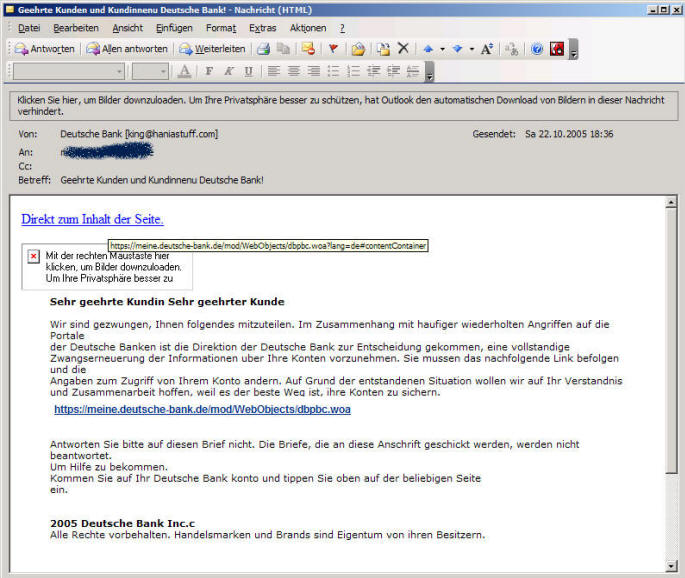Click decrease indent icon
Viewport: 685px width, 578px height.
click(x=374, y=71)
